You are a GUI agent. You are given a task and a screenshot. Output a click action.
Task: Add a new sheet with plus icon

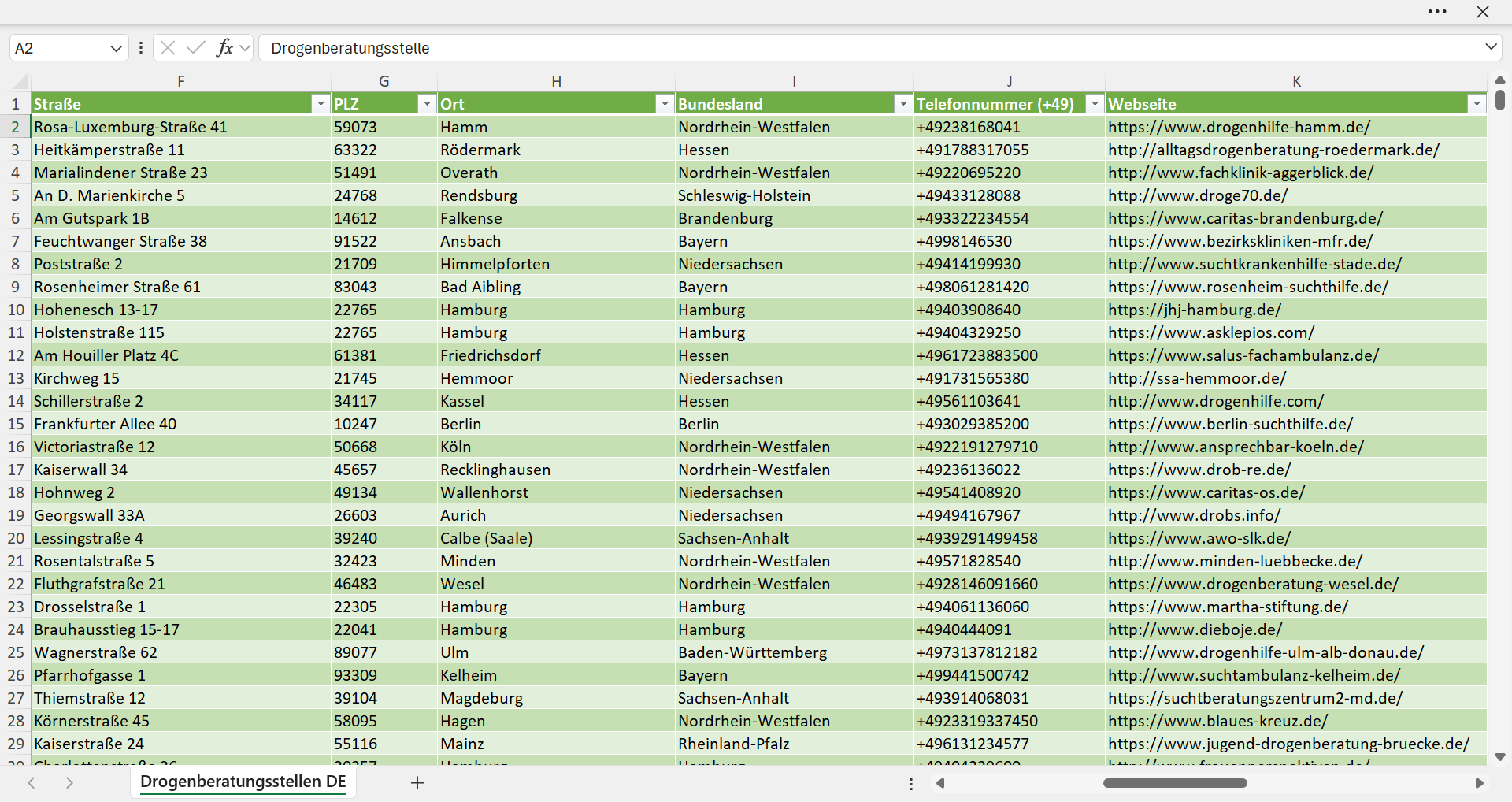tap(417, 783)
